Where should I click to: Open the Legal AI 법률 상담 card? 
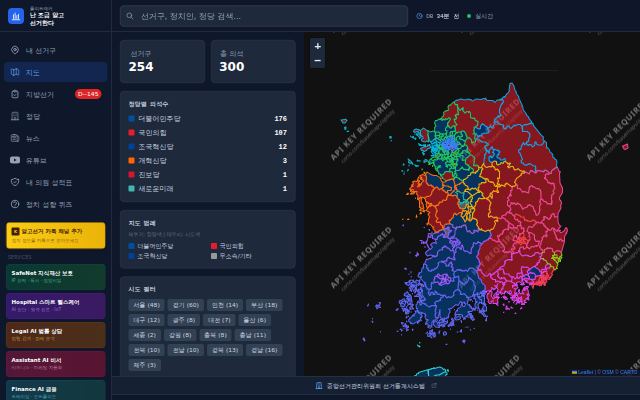click(56, 335)
